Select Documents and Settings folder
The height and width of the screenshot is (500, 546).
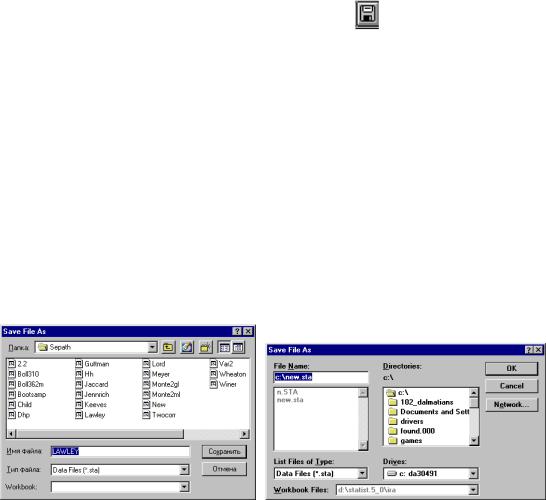pos(429,412)
